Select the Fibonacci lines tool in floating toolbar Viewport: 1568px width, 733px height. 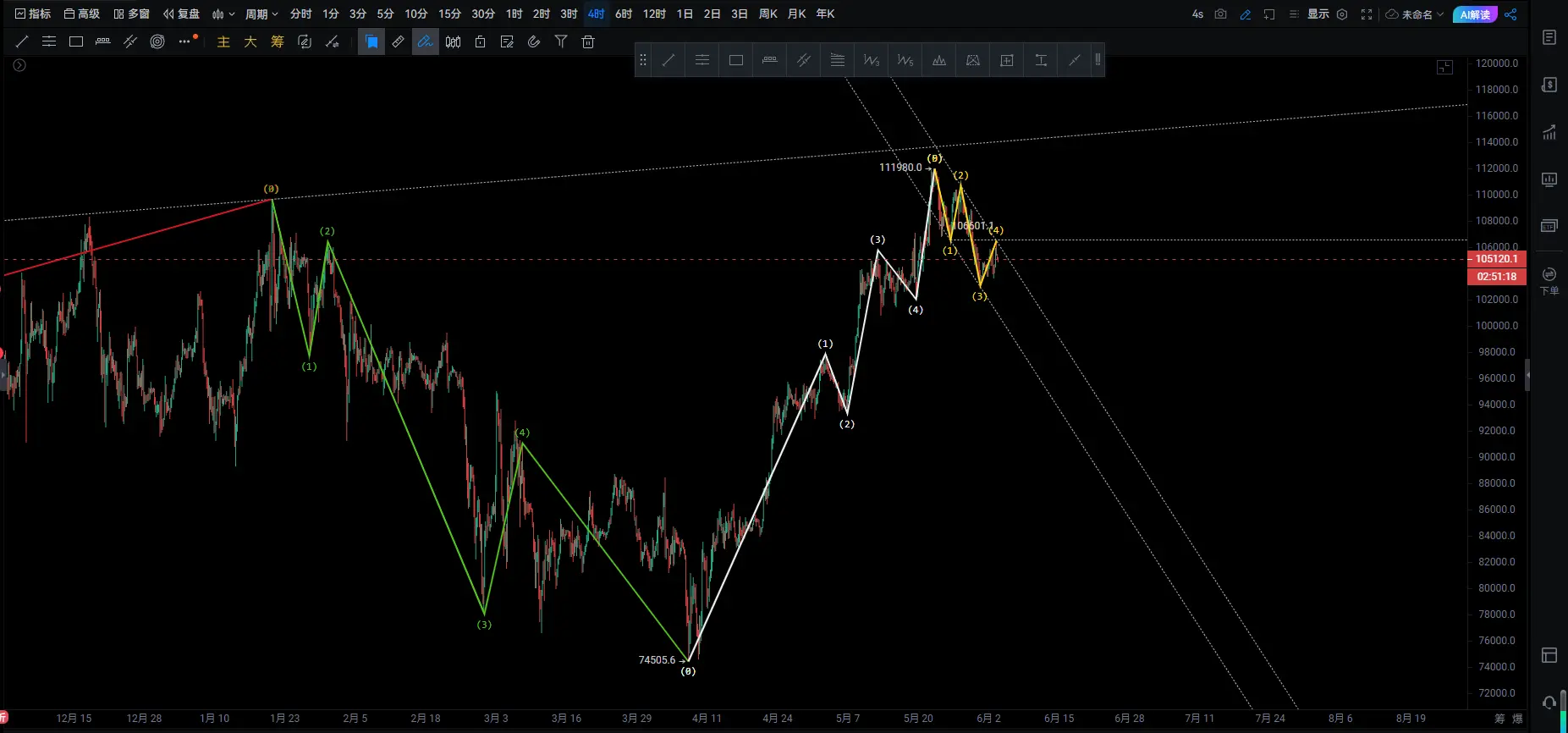(x=838, y=60)
